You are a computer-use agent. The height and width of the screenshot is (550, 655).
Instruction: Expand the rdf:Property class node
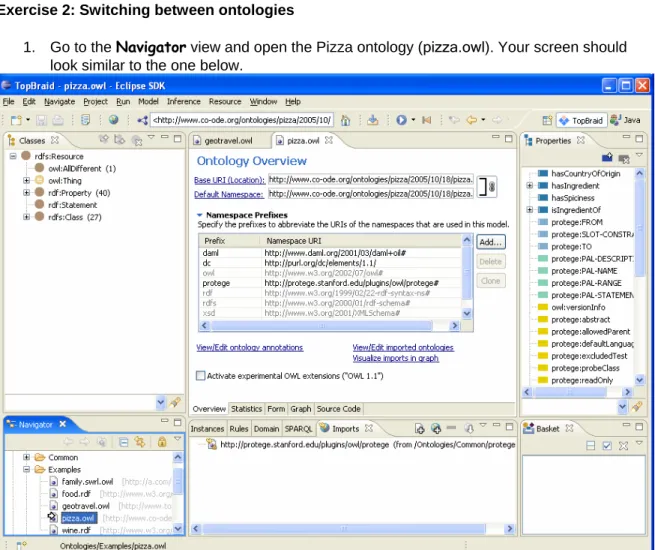tap(26, 193)
